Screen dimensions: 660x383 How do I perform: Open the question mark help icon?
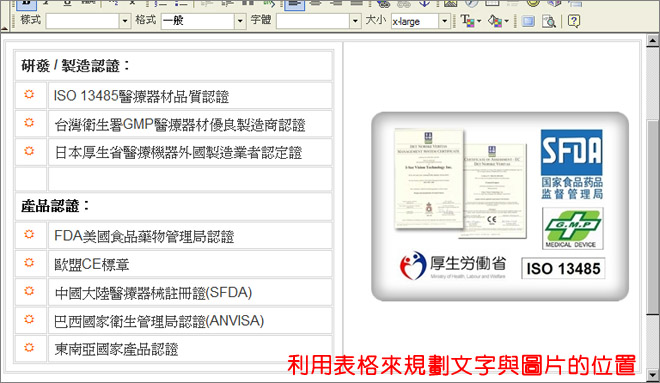[x=574, y=20]
